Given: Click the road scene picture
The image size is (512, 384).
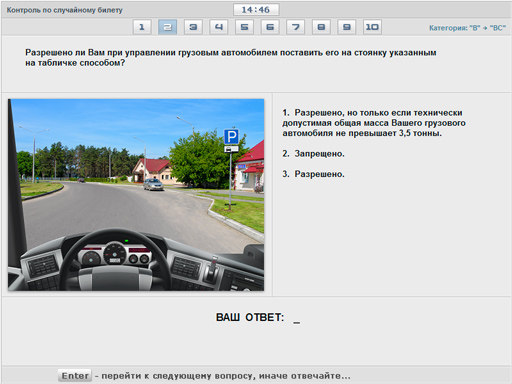Looking at the screenshot, I should coord(136,195).
